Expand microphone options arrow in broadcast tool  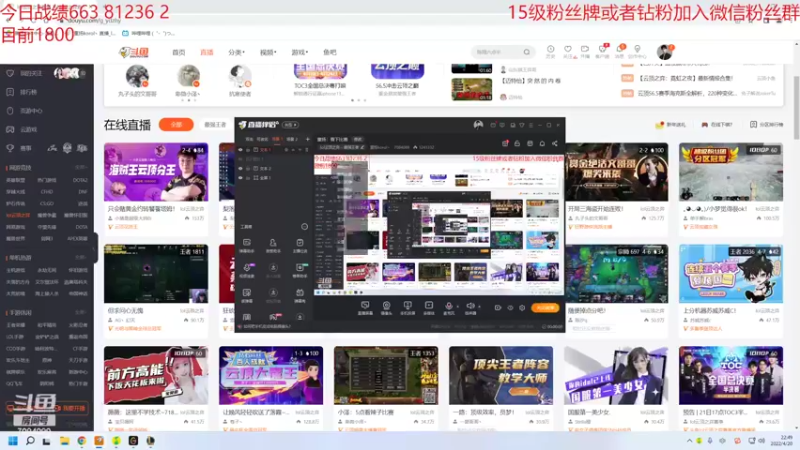[x=458, y=307]
